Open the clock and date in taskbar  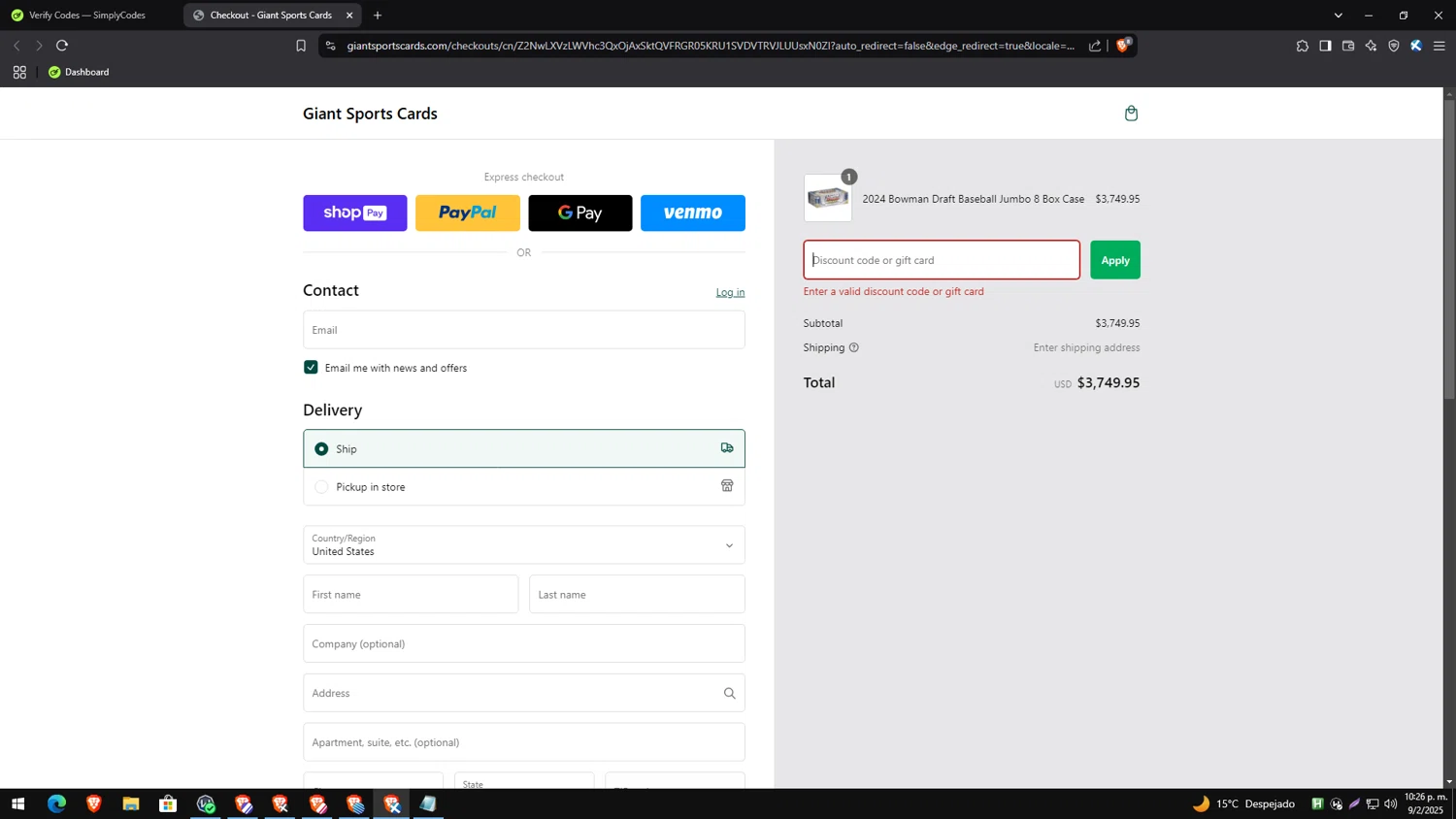(1425, 803)
